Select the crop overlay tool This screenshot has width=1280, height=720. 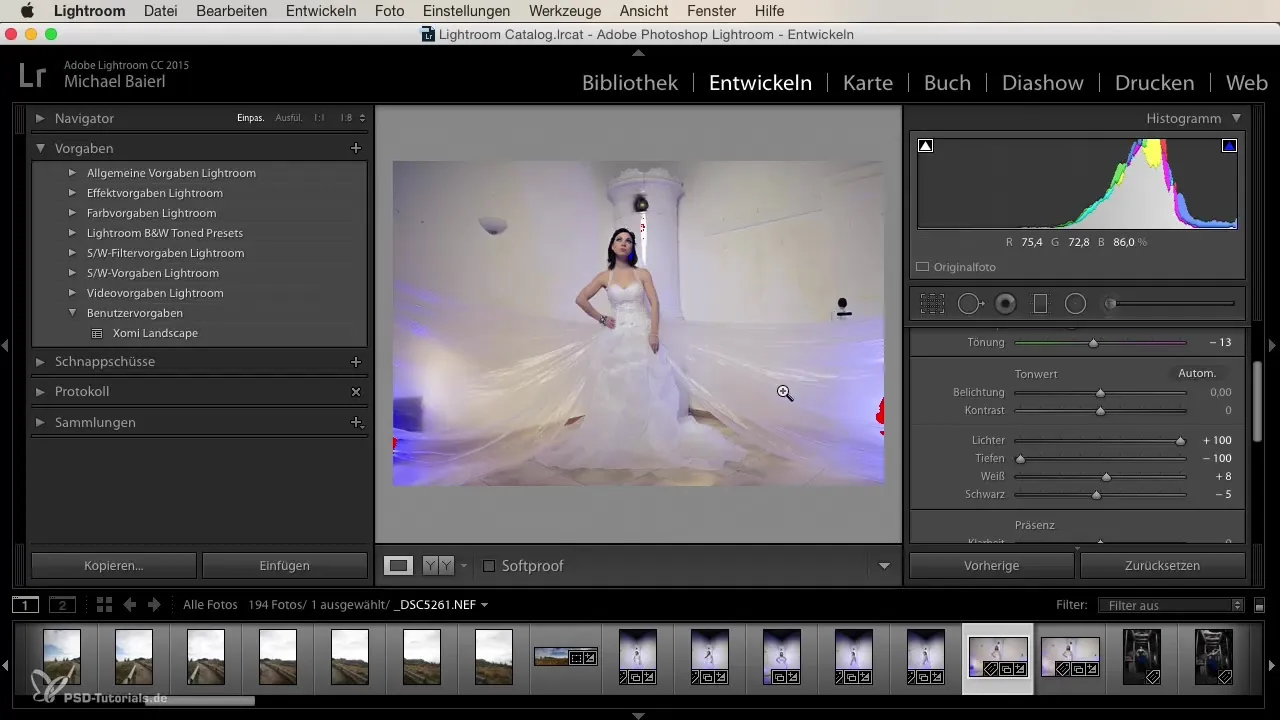pyautogui.click(x=932, y=303)
